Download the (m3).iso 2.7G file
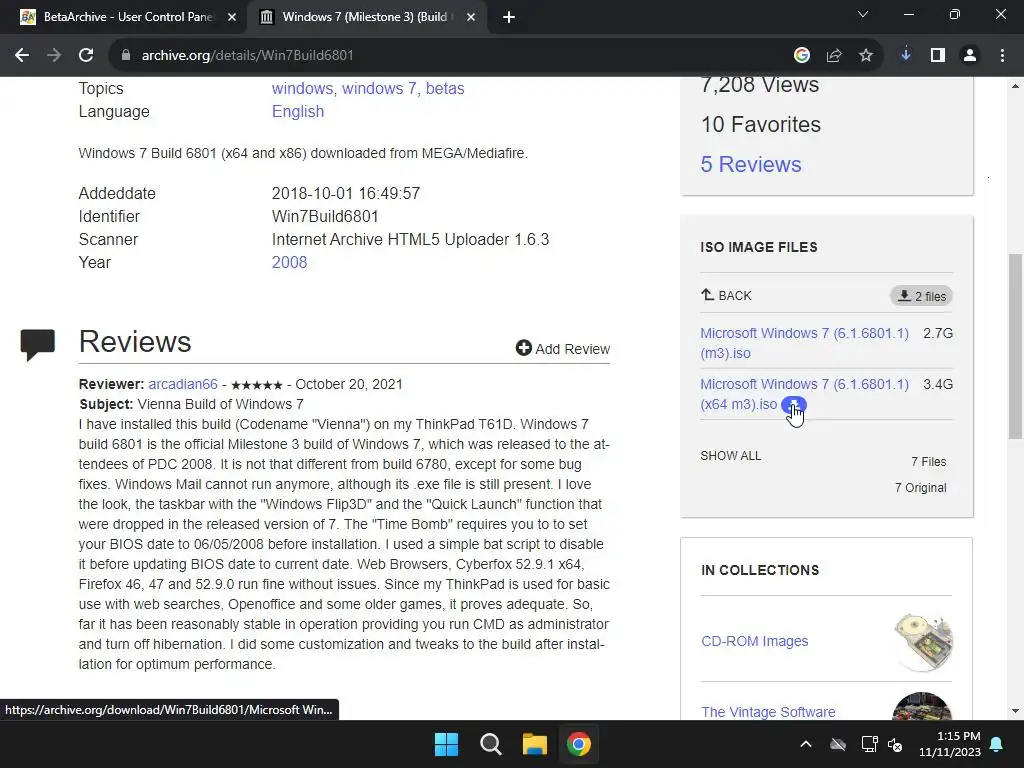Viewport: 1024px width, 768px height. tap(804, 343)
